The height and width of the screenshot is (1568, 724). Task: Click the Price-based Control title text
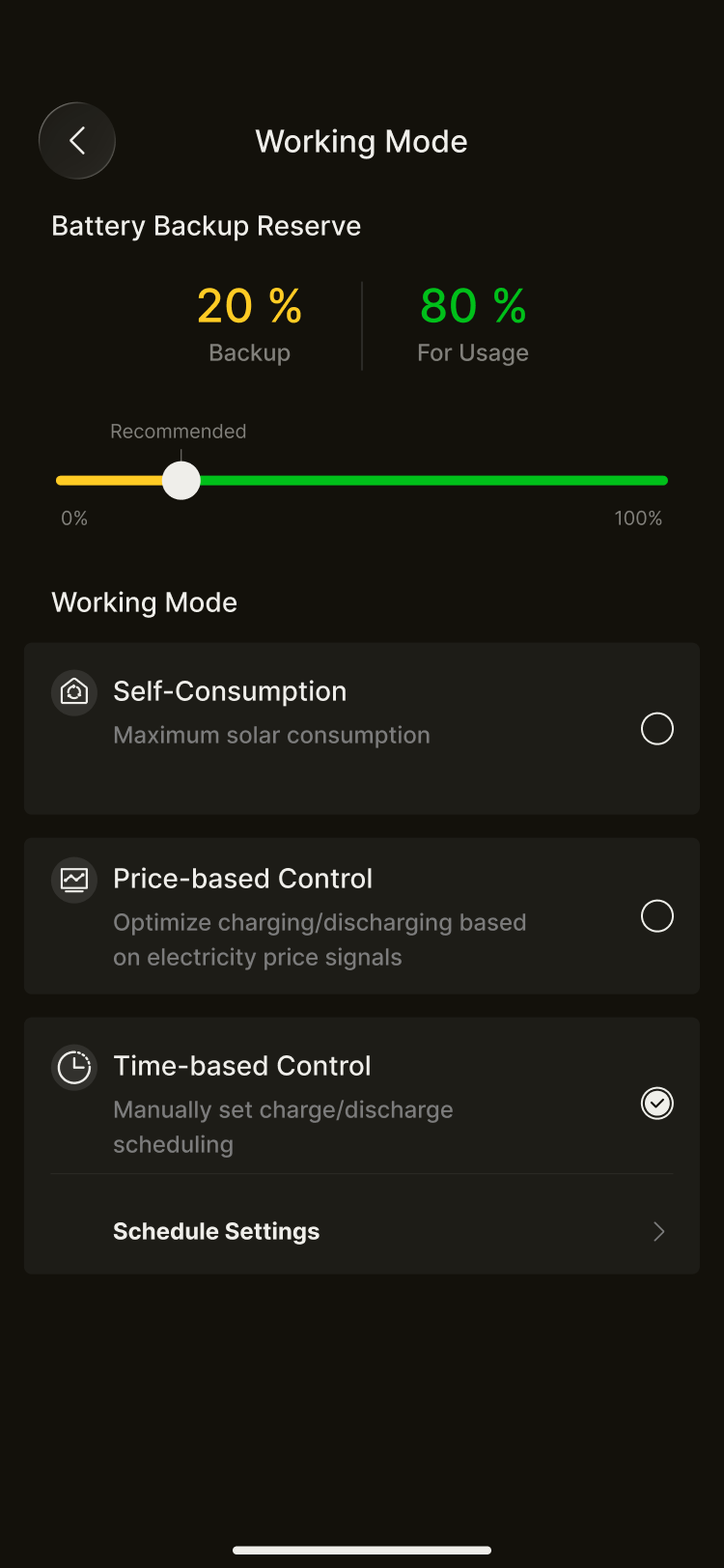click(x=242, y=879)
